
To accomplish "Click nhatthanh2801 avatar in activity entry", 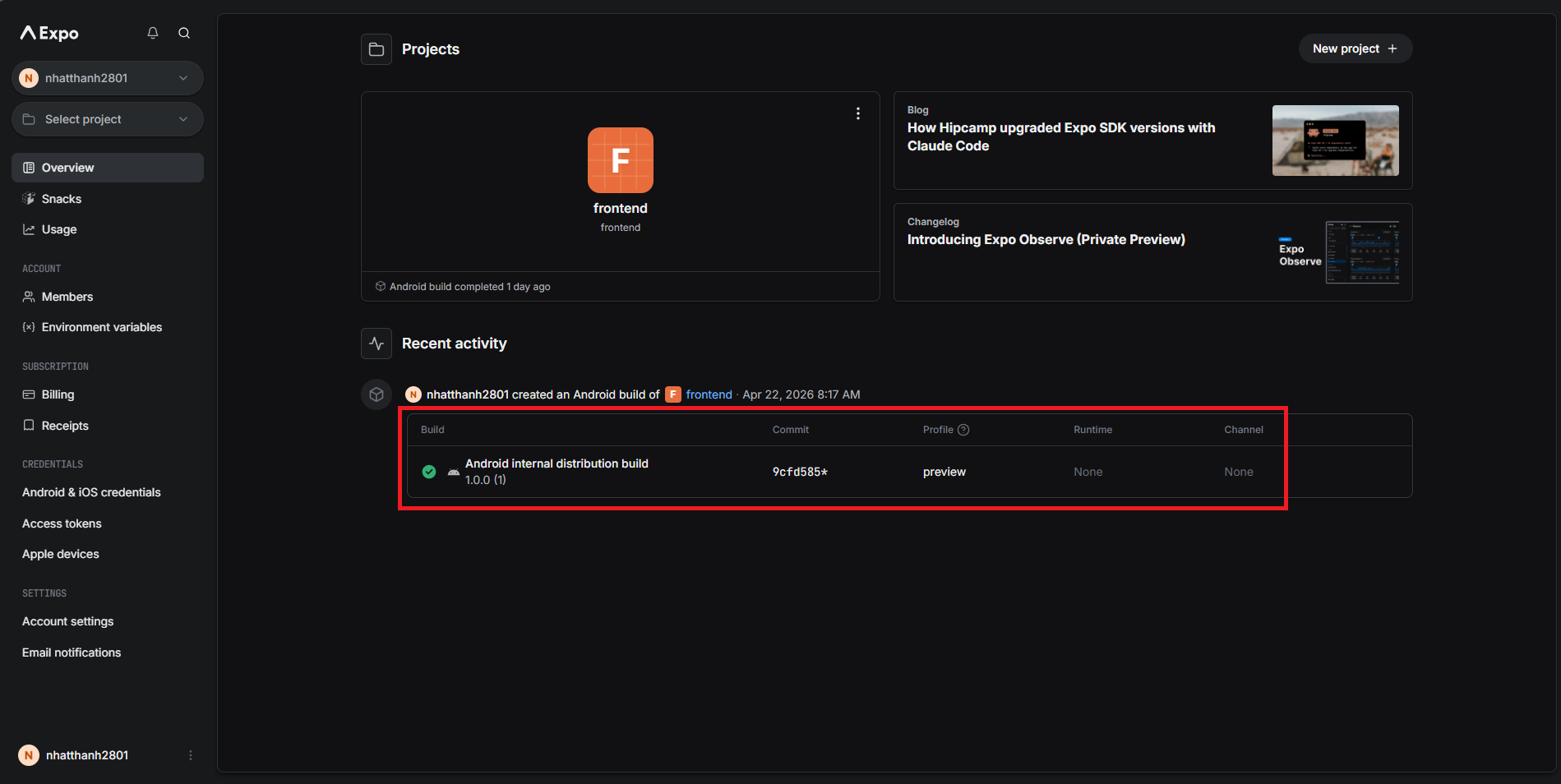I will coord(413,394).
